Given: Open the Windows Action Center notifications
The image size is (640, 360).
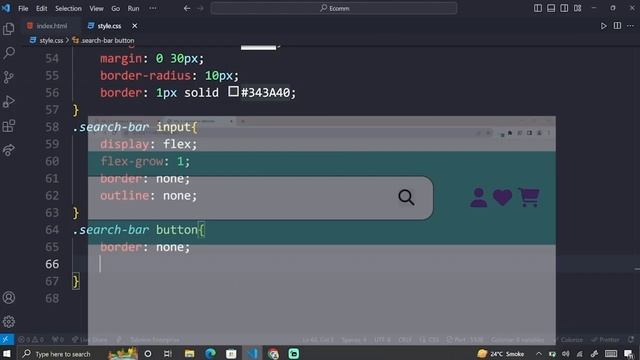Looking at the screenshot, I should point(629,353).
